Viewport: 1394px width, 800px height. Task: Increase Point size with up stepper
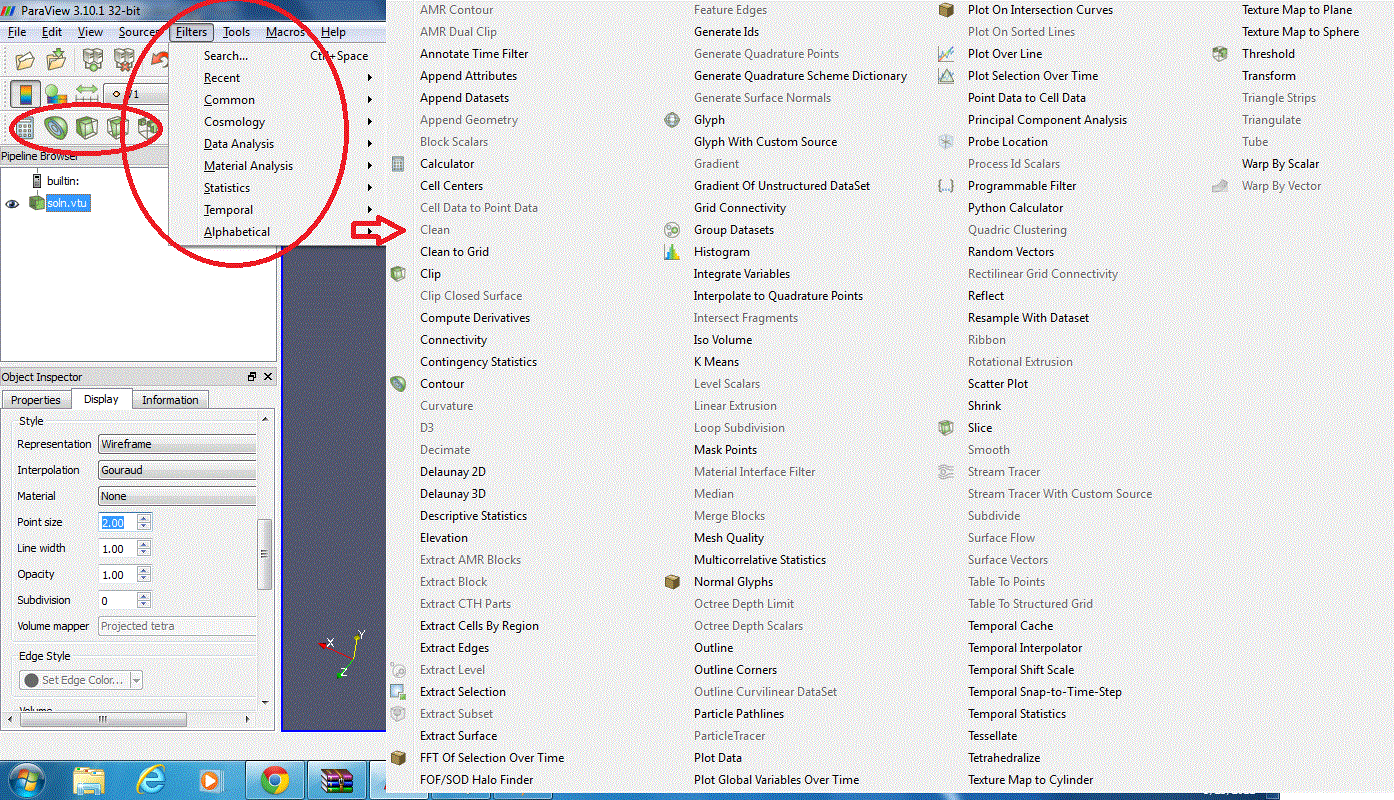tap(144, 518)
